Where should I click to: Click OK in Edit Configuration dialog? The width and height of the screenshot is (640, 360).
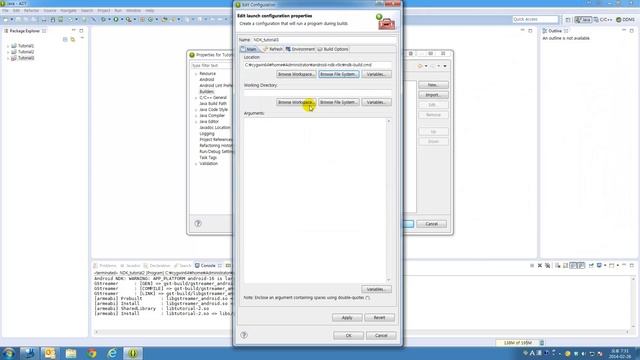point(348,335)
